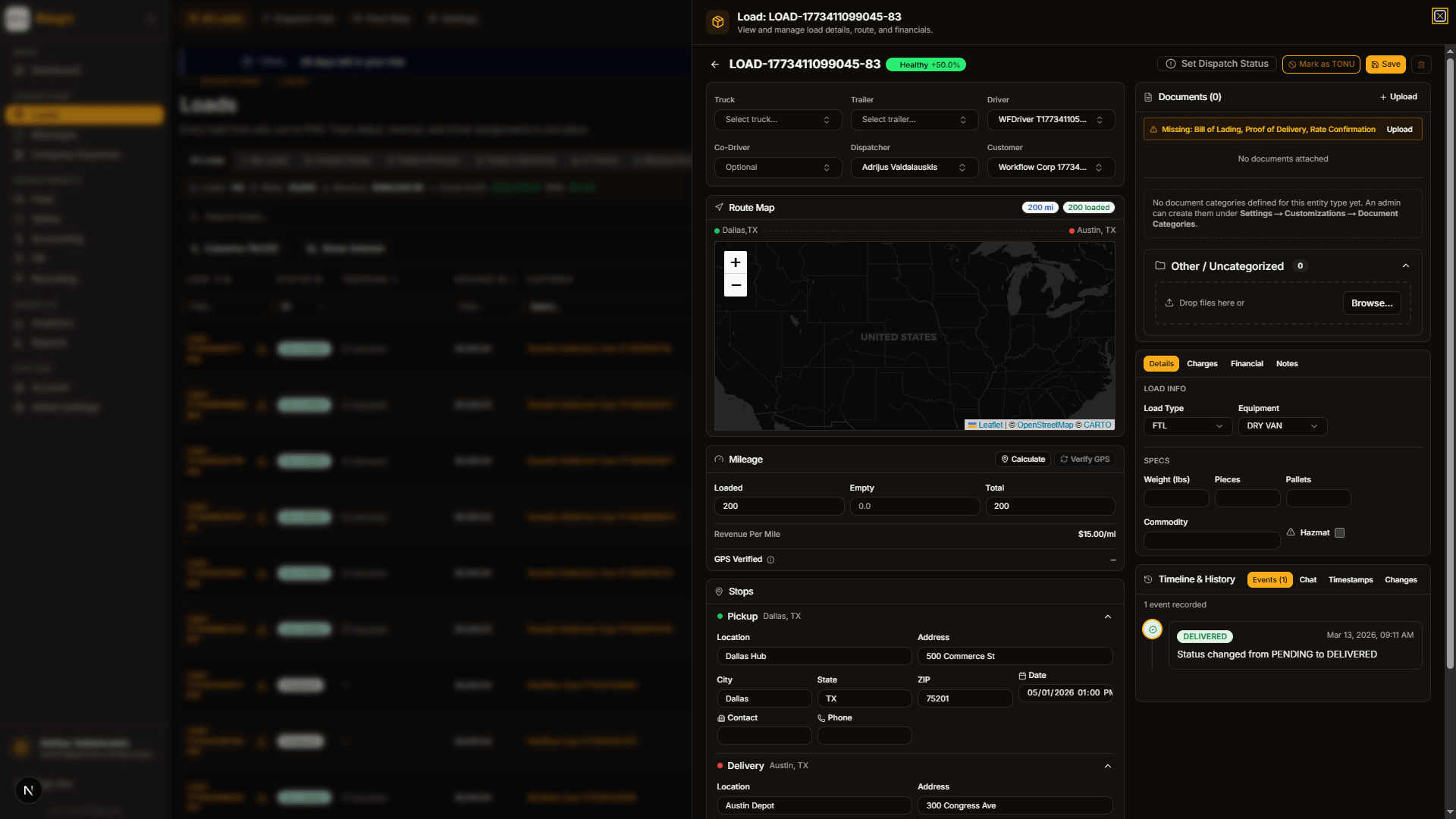Image resolution: width=1456 pixels, height=819 pixels.
Task: Click the Healthy +50.0% status badge
Action: point(925,65)
